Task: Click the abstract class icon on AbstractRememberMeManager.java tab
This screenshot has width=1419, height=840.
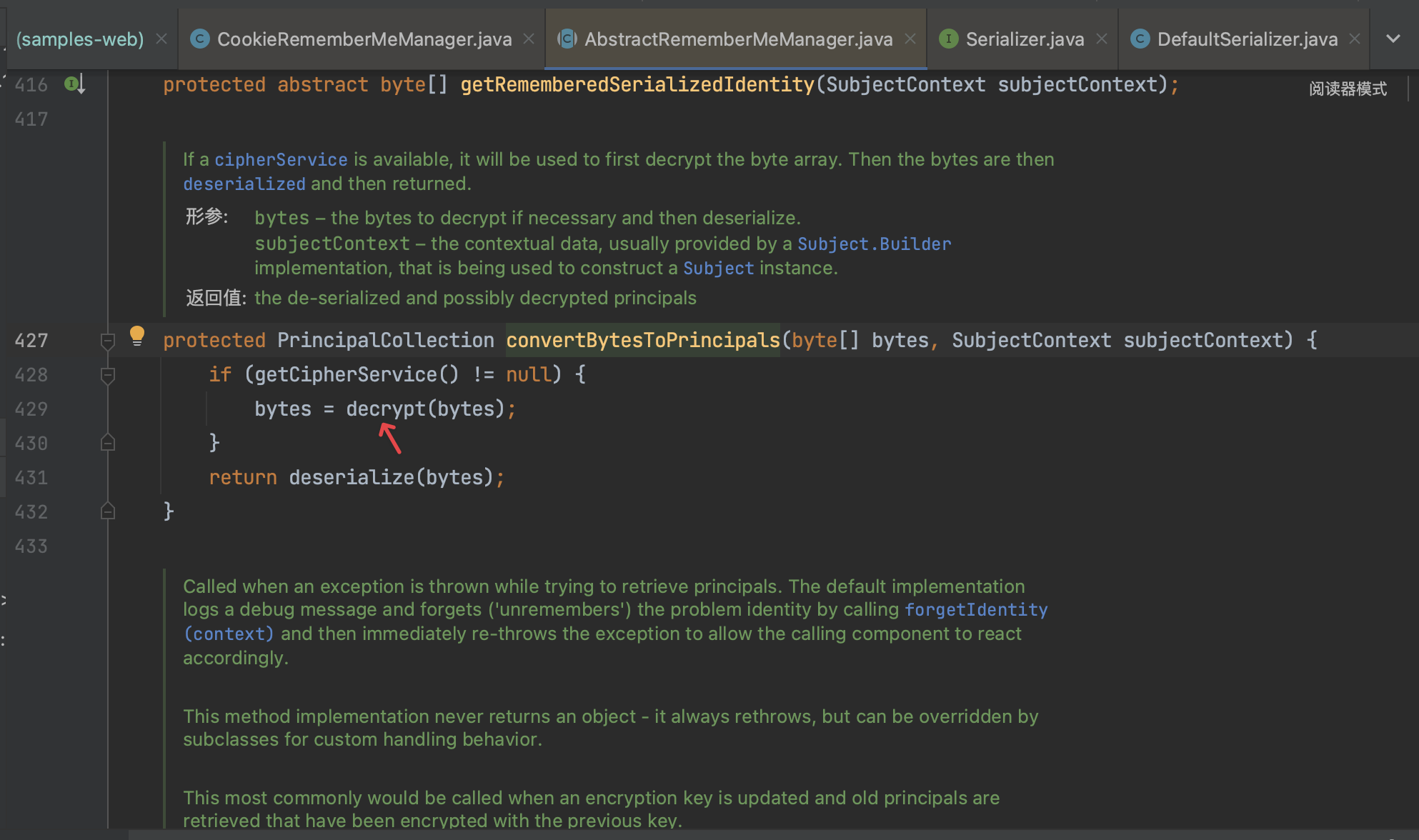Action: (x=567, y=39)
